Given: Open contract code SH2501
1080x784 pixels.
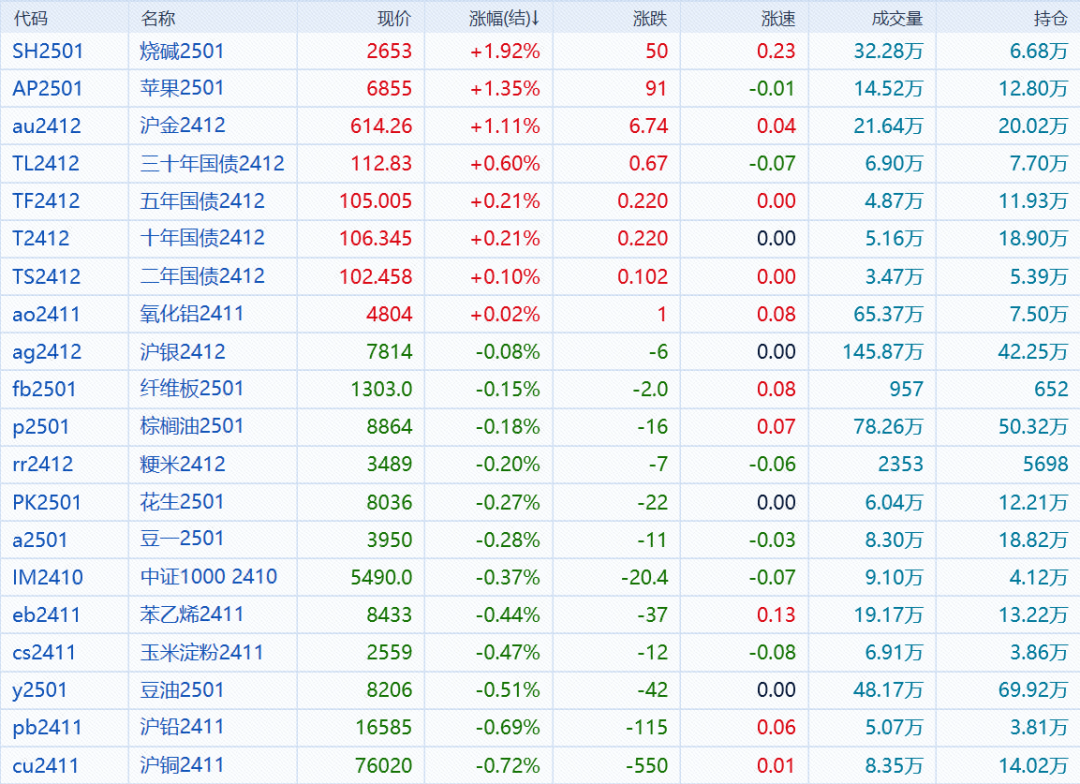Looking at the screenshot, I should pyautogui.click(x=48, y=51).
